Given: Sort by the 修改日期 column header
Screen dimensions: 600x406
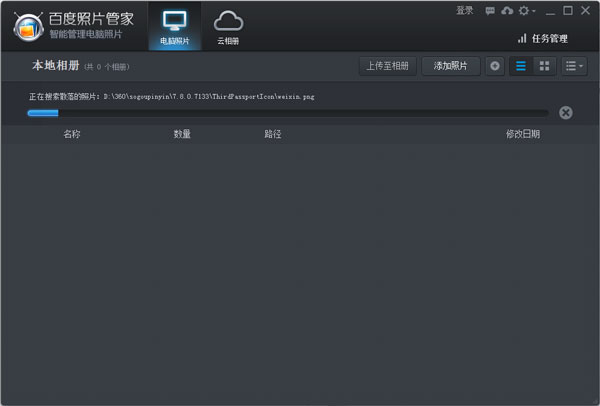Looking at the screenshot, I should (523, 134).
